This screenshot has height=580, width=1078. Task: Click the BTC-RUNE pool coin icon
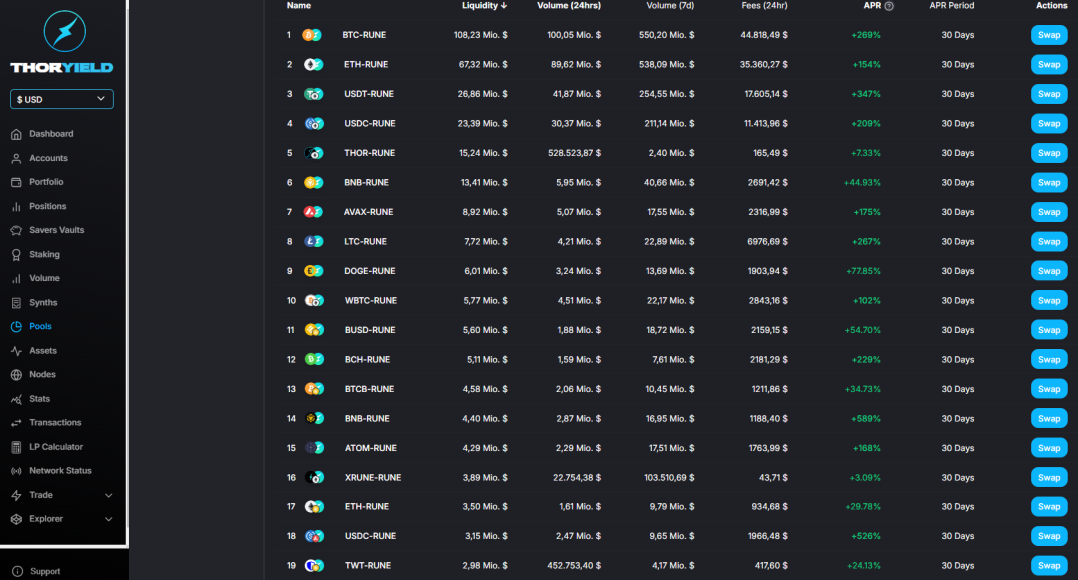pos(312,35)
